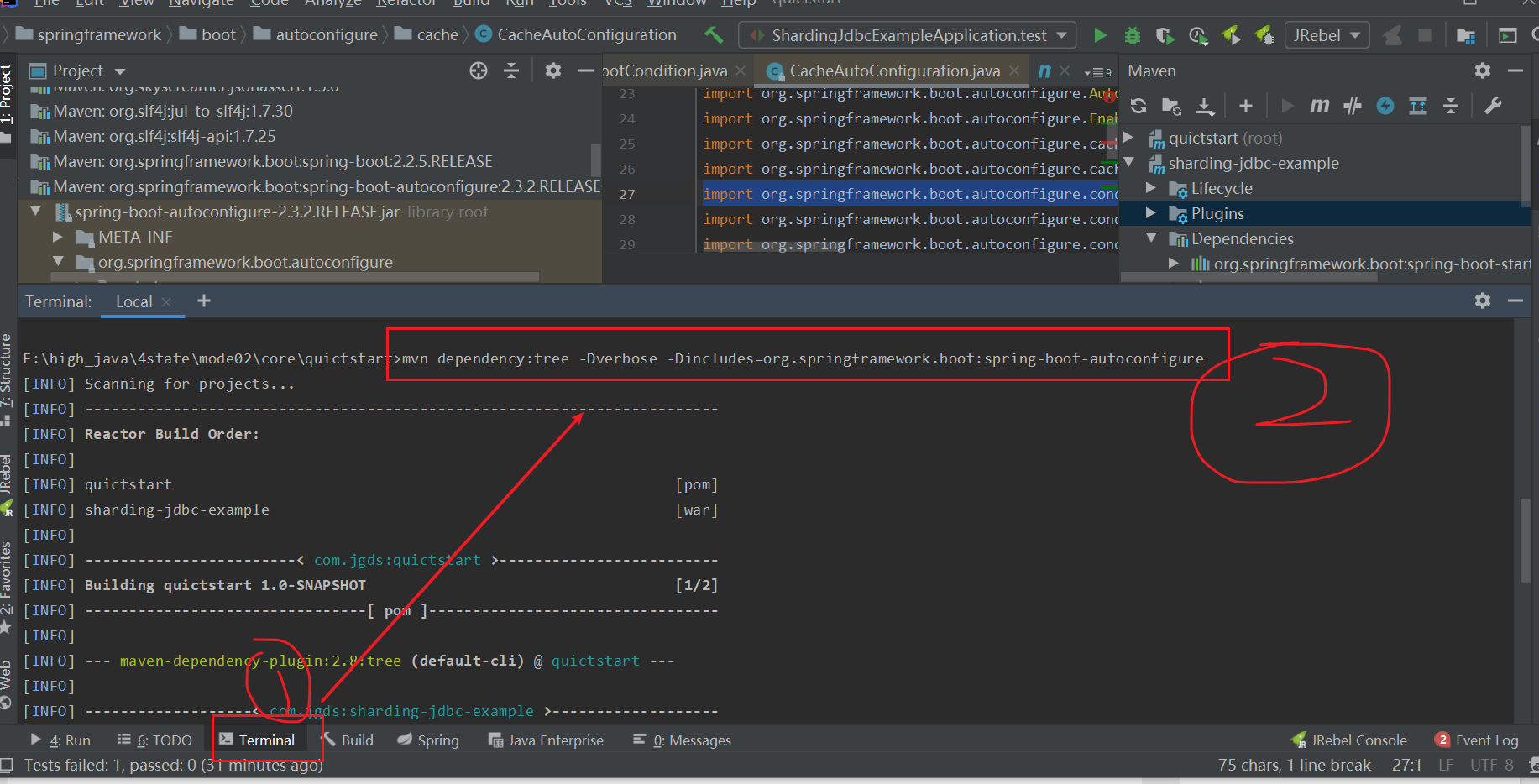
Task: Expand Lifecycle node in Maven panel
Action: 1151,188
